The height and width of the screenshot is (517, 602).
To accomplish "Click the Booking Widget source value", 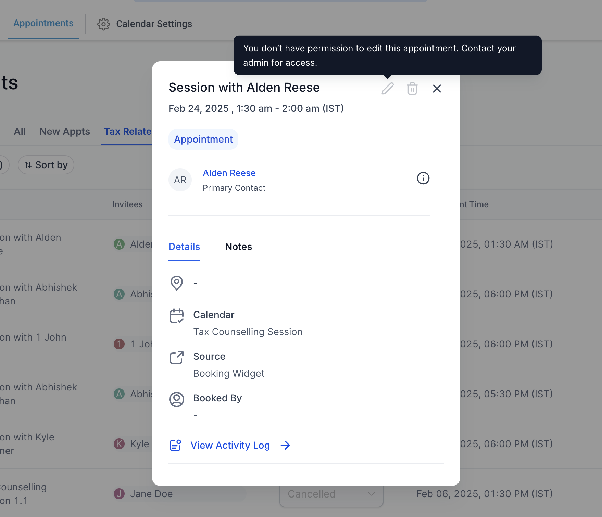I will [228, 373].
